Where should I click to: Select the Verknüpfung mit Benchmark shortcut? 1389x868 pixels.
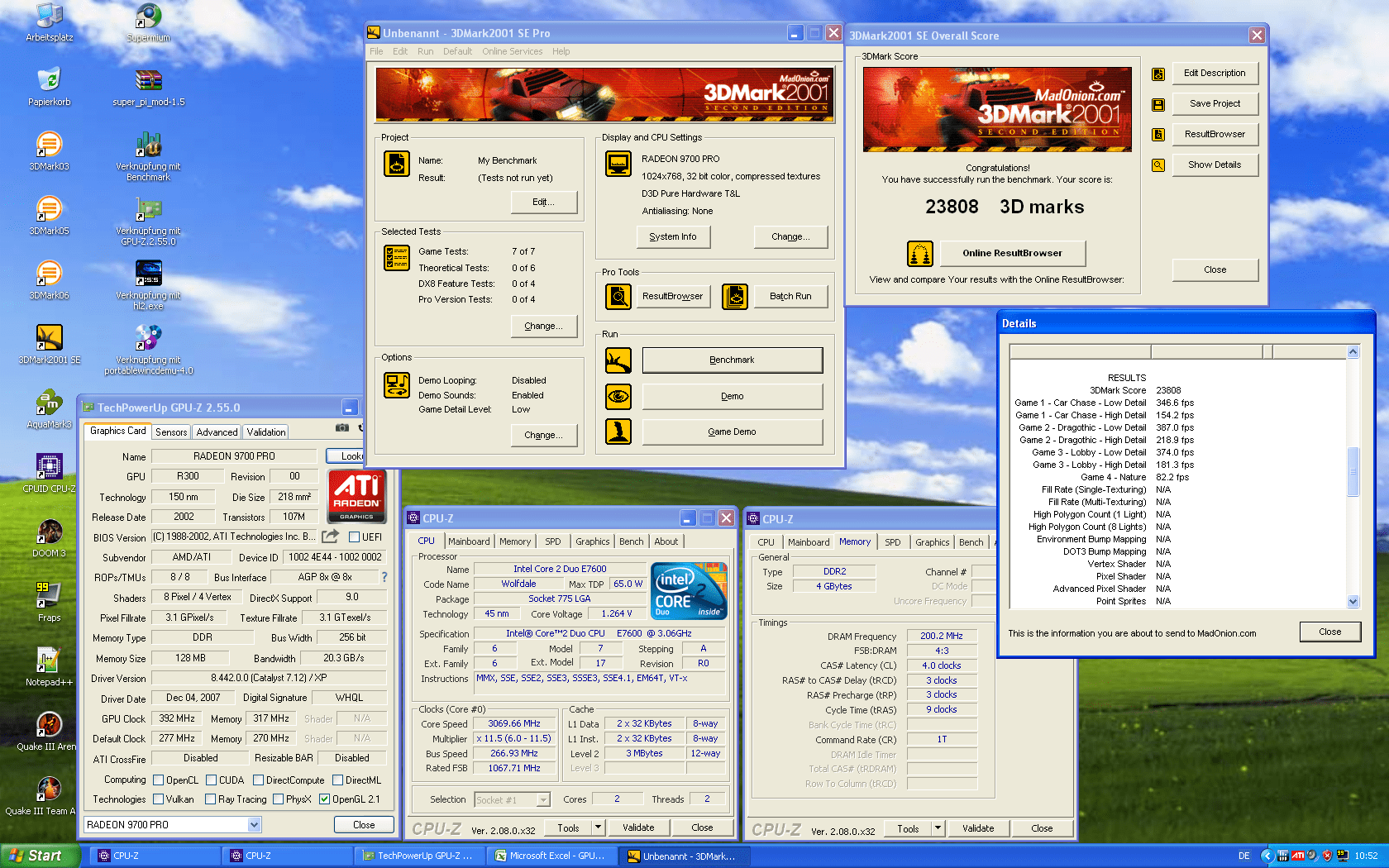coord(149,156)
